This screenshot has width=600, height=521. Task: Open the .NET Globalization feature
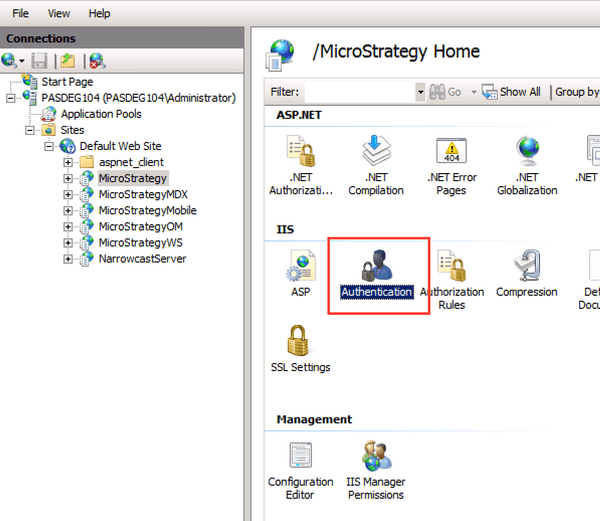coord(527,166)
